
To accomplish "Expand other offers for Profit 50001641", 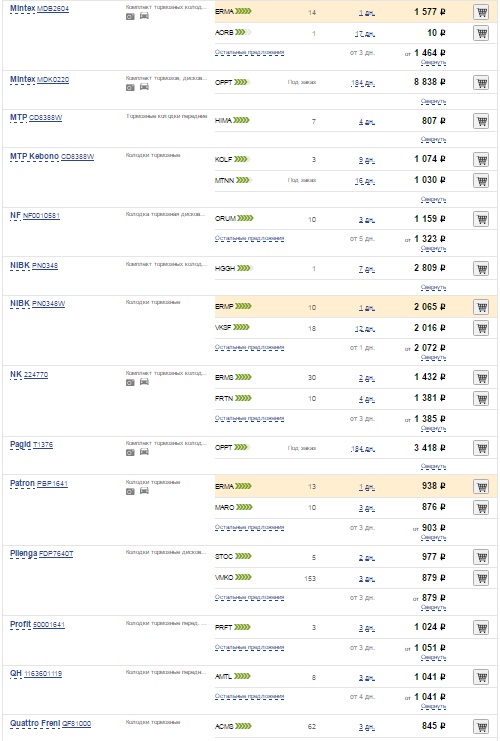I will pyautogui.click(x=250, y=647).
